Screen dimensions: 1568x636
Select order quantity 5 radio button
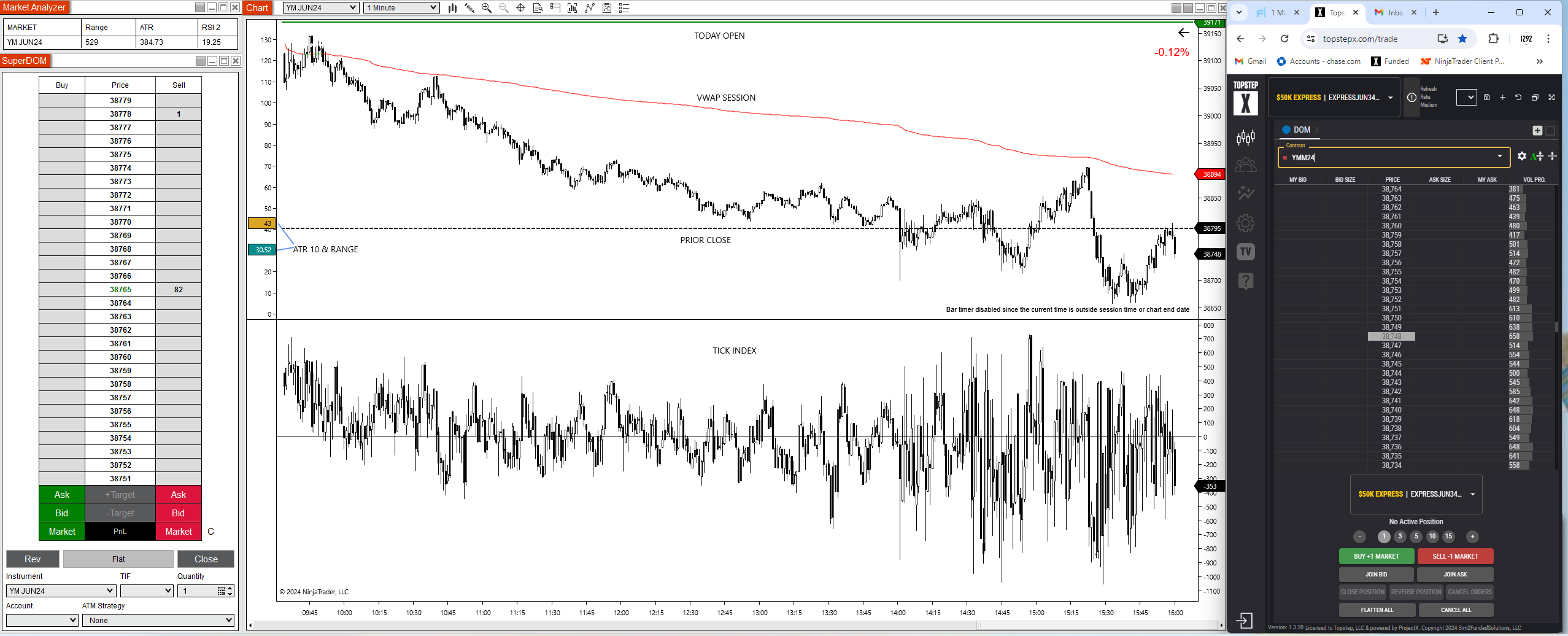(1416, 537)
